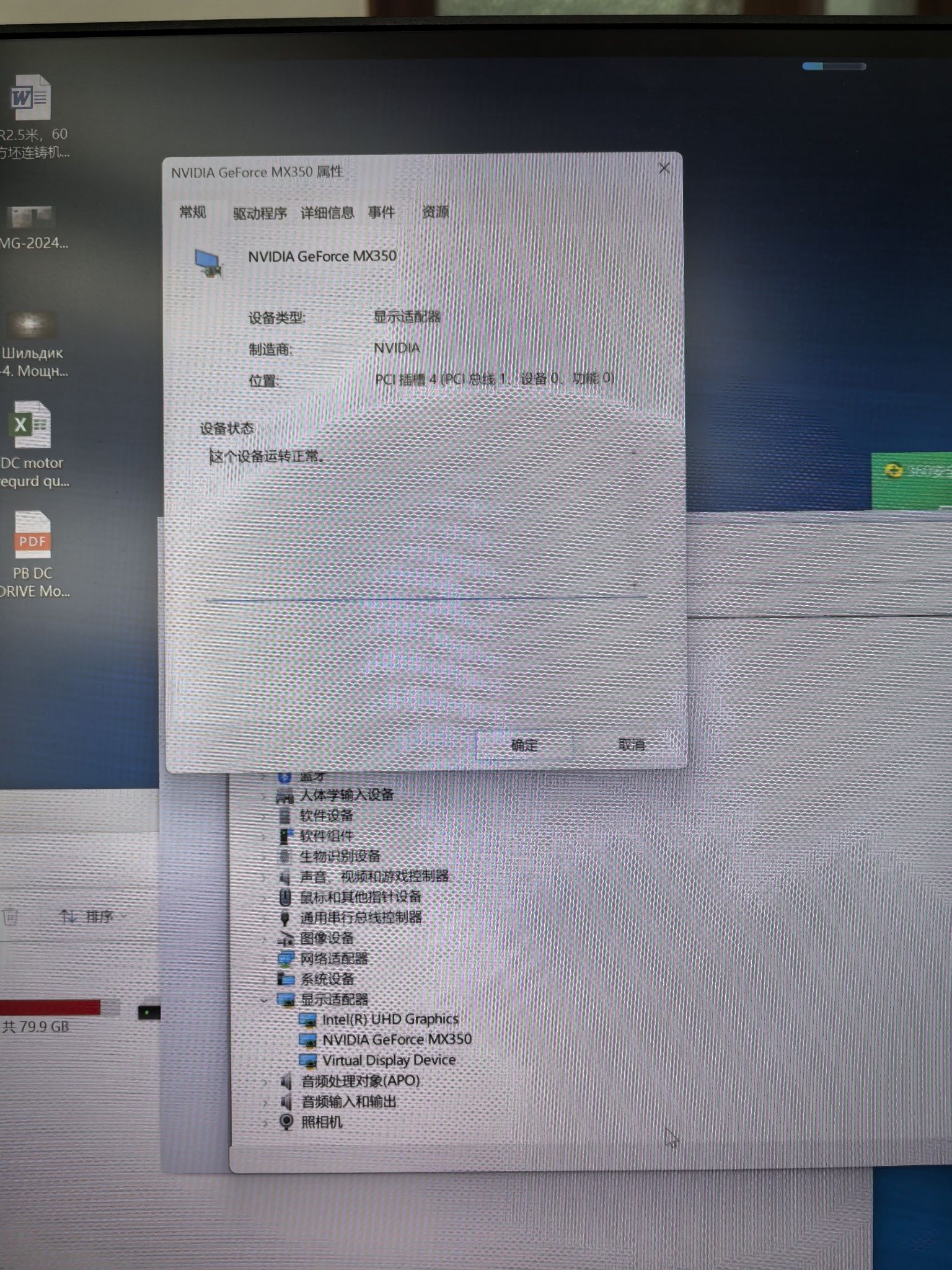Click the 音频处理对象(APO) speaker icon
952x1270 pixels.
[286, 1081]
